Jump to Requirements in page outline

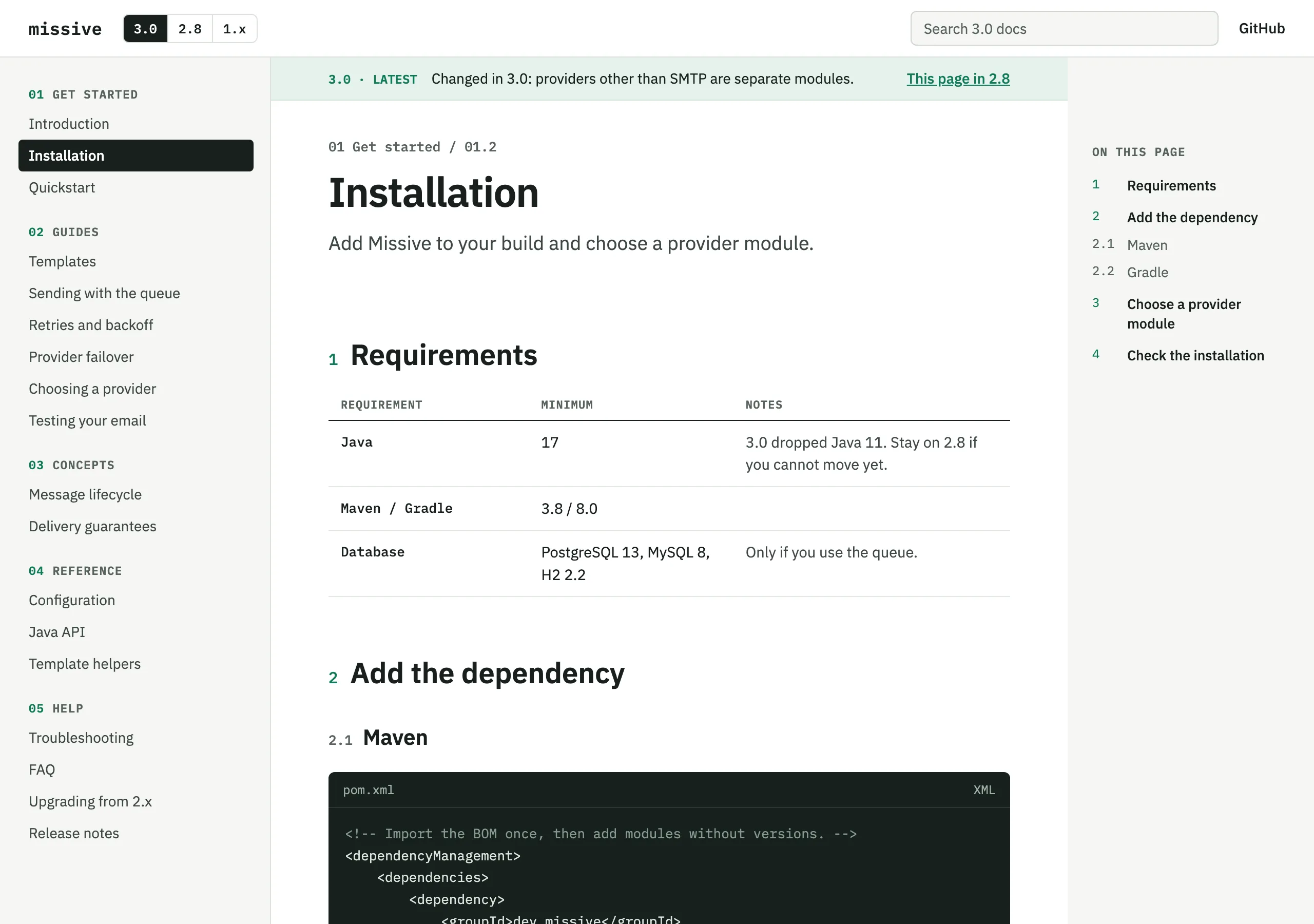[x=1171, y=185]
